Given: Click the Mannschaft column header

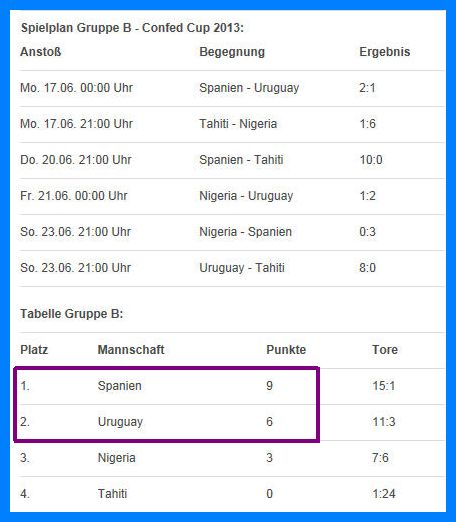Looking at the screenshot, I should 131,350.
